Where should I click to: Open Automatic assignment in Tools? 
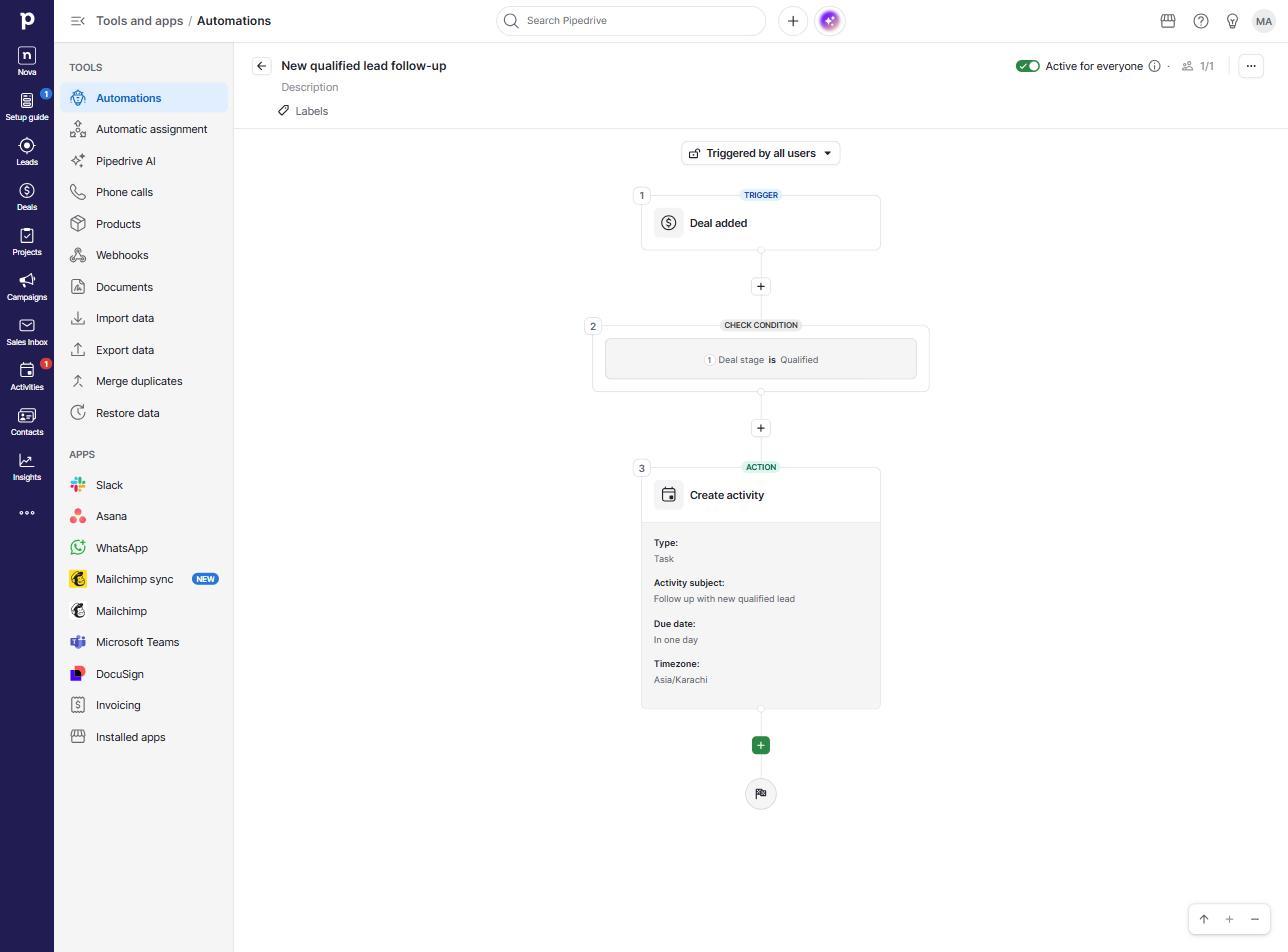pyautogui.click(x=144, y=130)
